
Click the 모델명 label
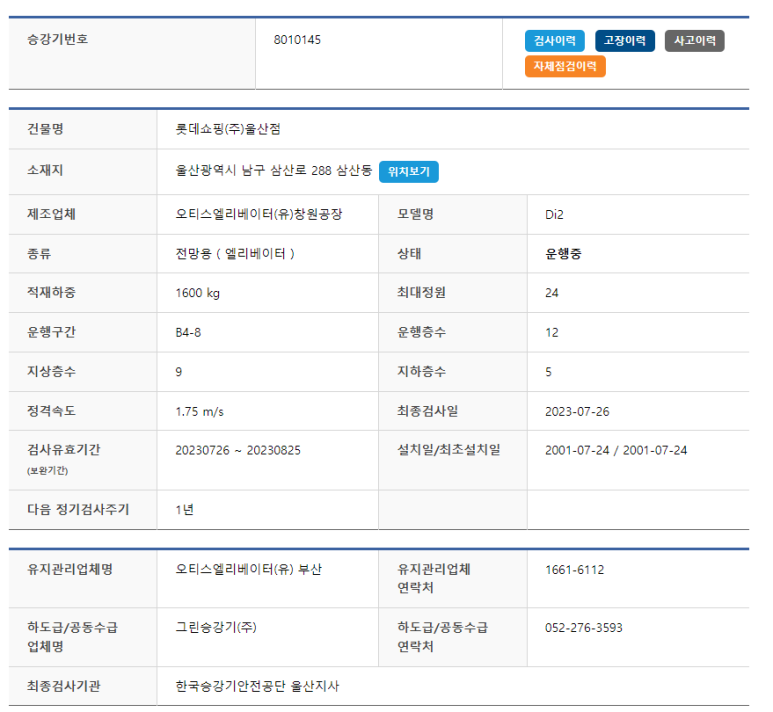tap(415, 214)
